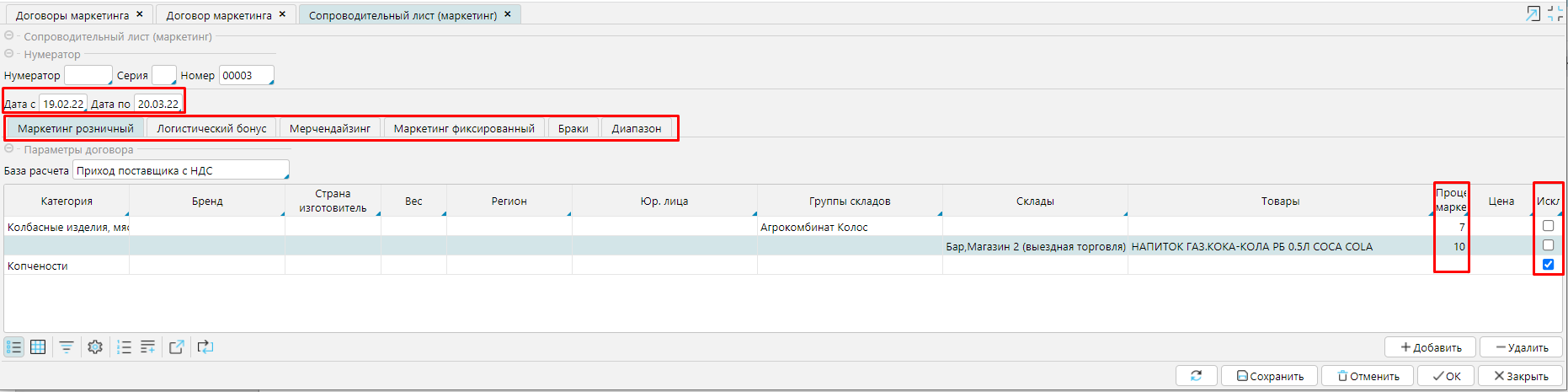Click the collapse fullscreen icon at top right
1568x392 pixels.
click(1555, 13)
